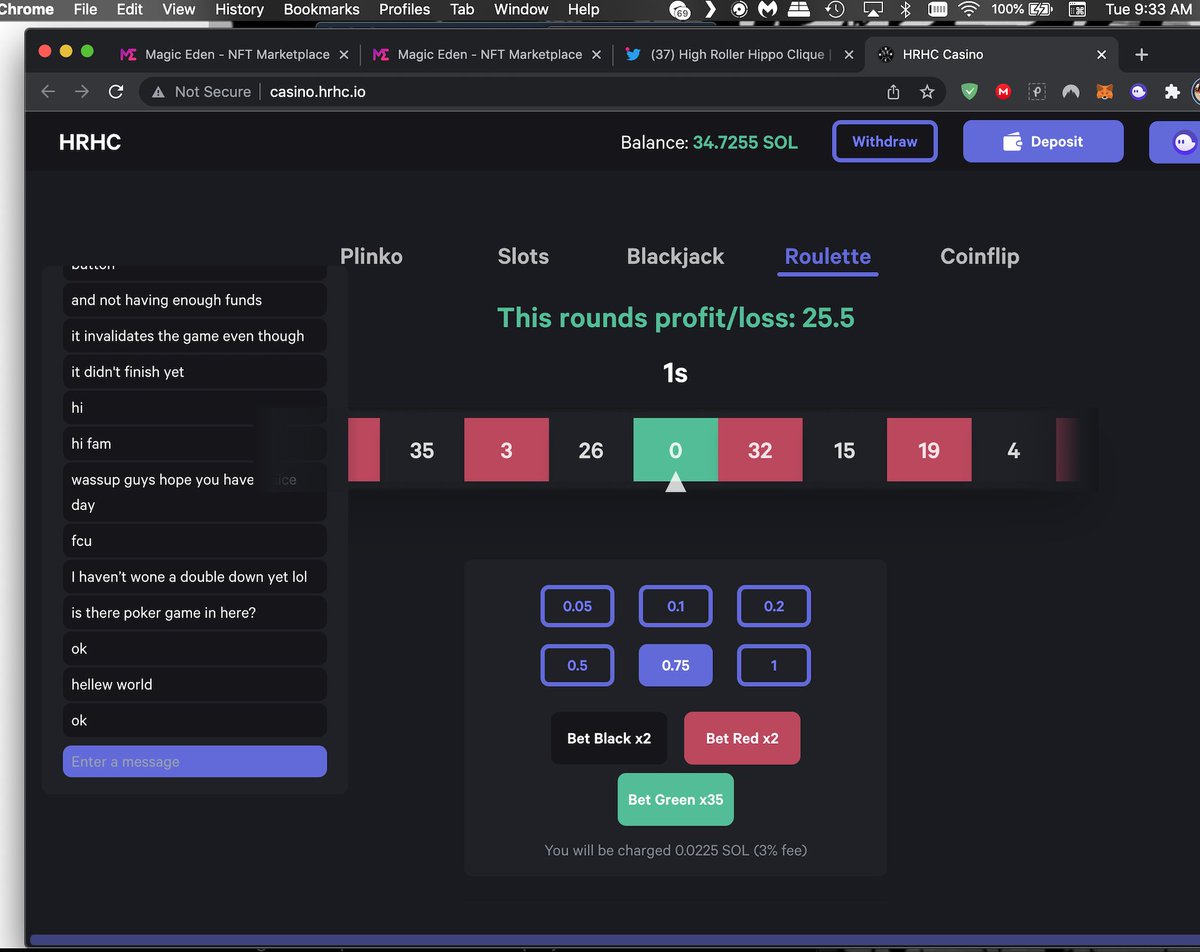Image resolution: width=1200 pixels, height=952 pixels.
Task: Click the red 32 roulette tile
Action: point(760,450)
